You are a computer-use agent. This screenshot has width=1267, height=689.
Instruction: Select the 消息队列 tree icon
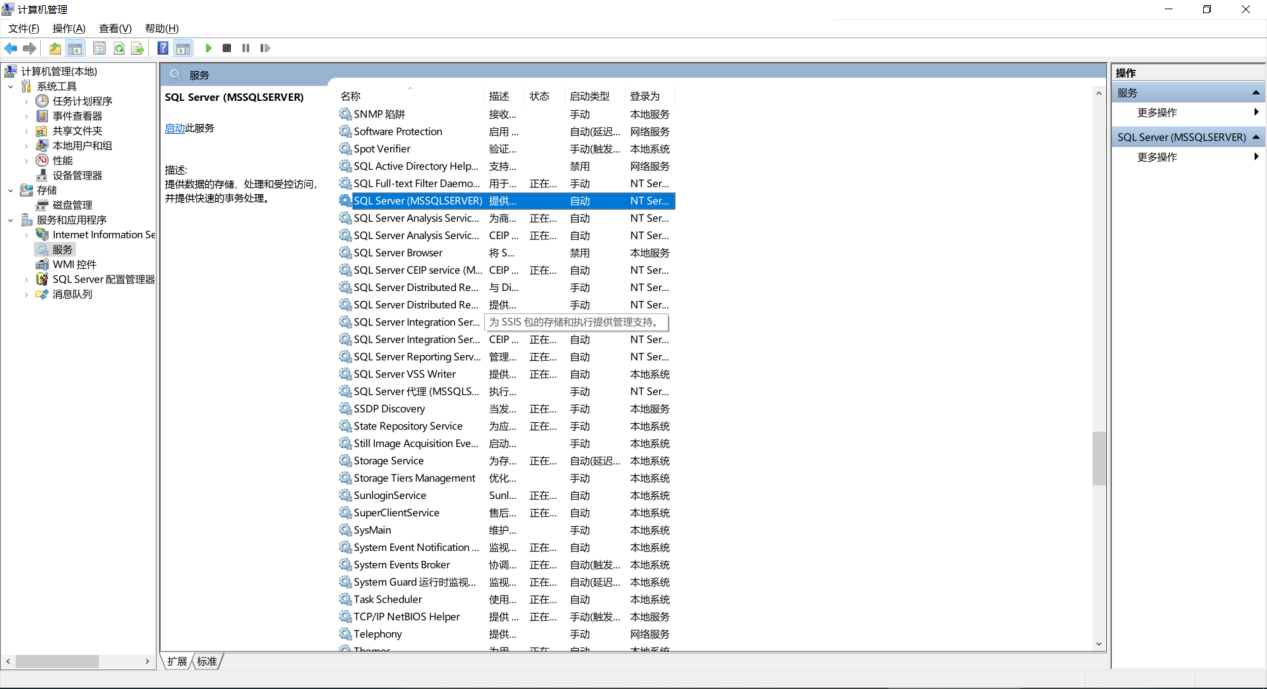coord(42,294)
